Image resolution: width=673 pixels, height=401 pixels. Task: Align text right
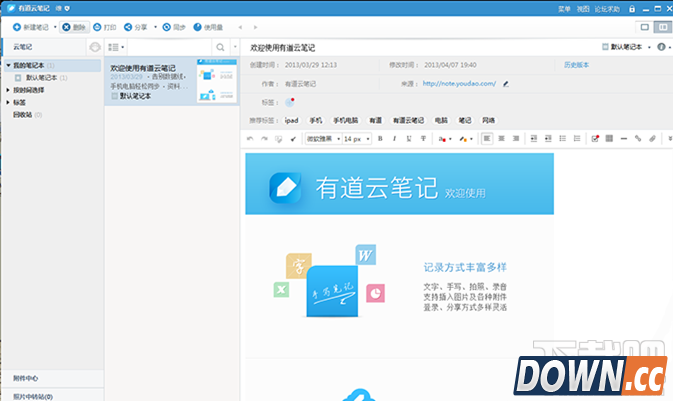(x=516, y=139)
